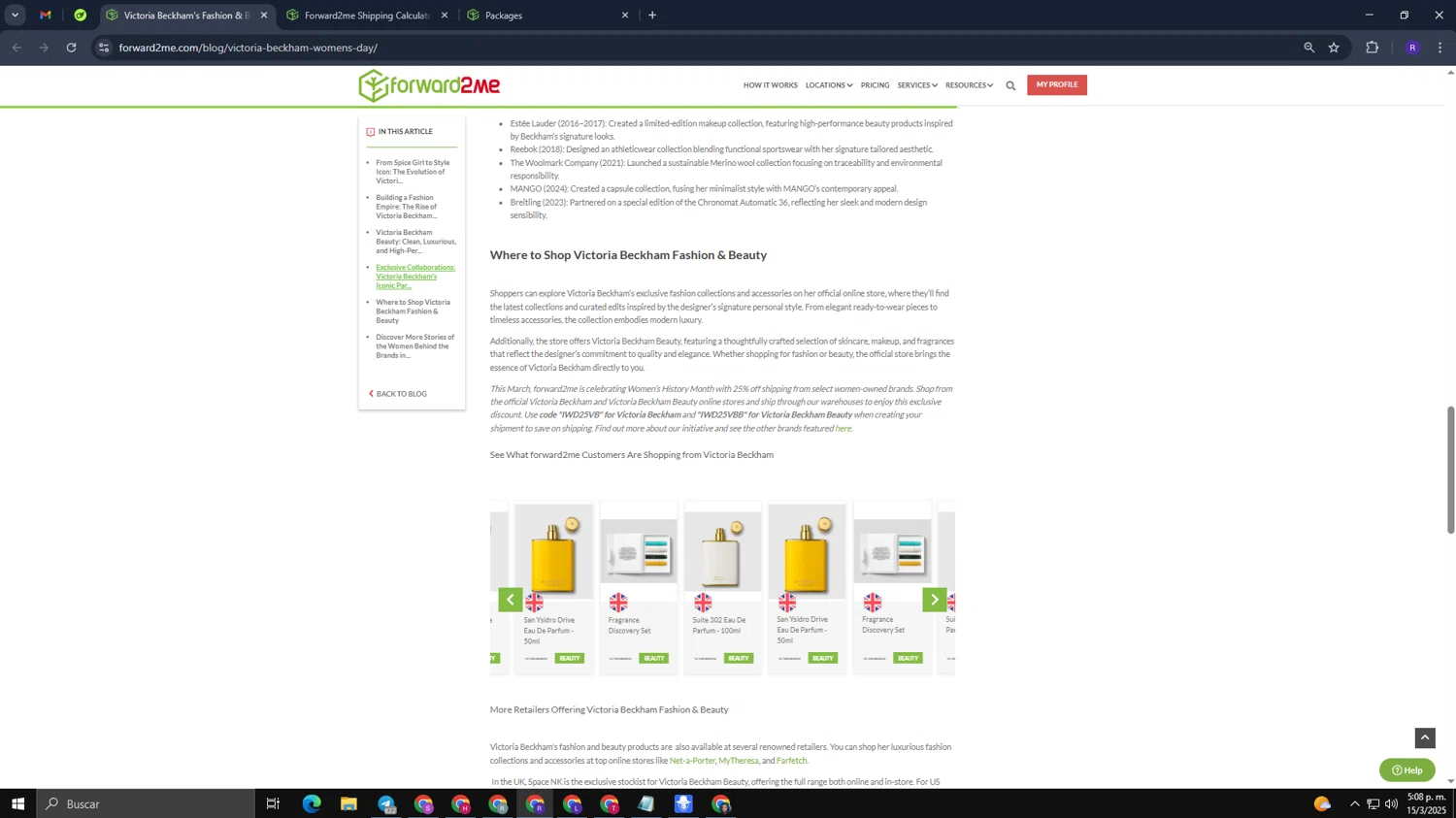Open the weather tray icon
The image size is (1456, 818).
1322,803
